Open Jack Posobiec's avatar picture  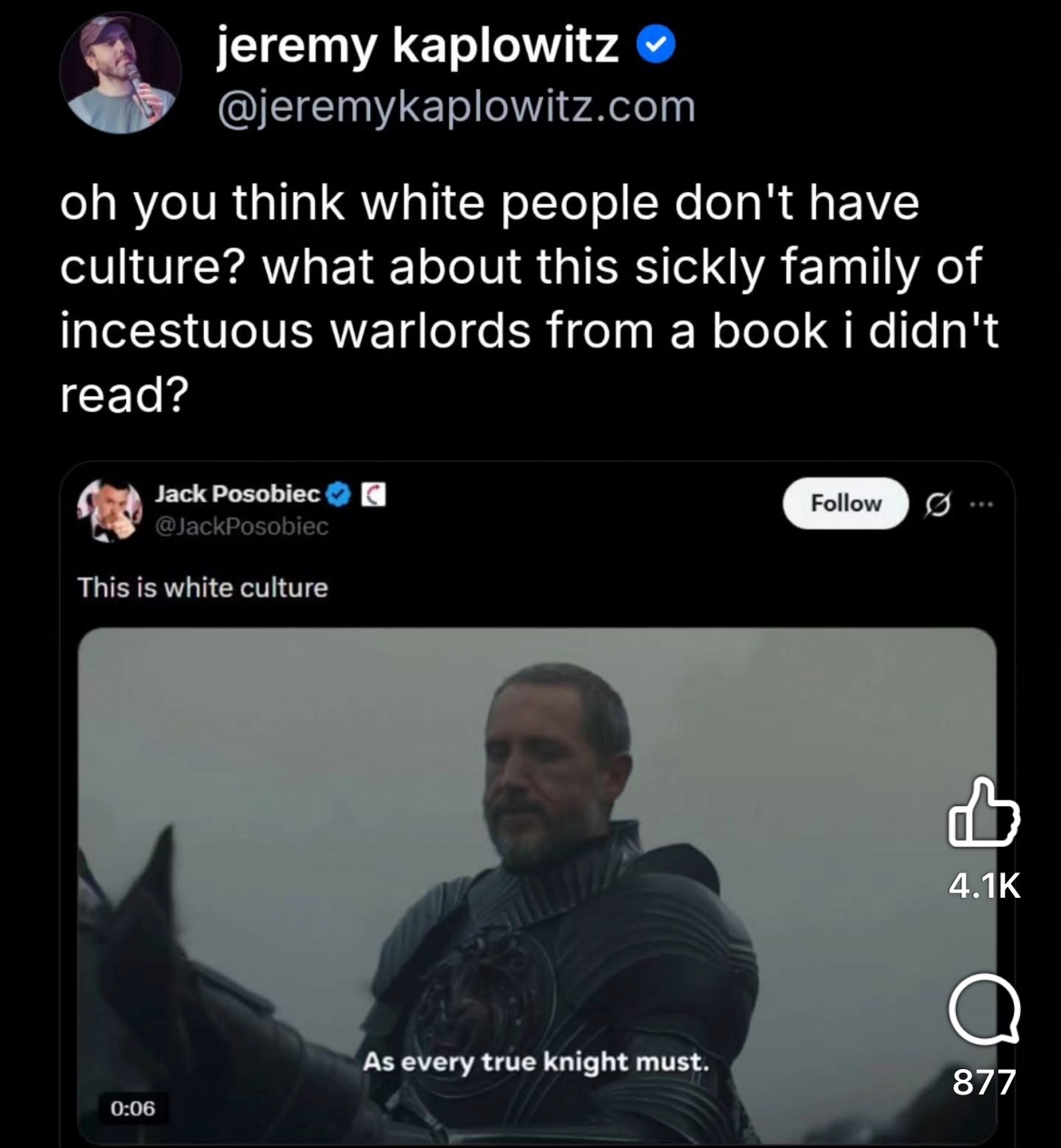(x=110, y=510)
